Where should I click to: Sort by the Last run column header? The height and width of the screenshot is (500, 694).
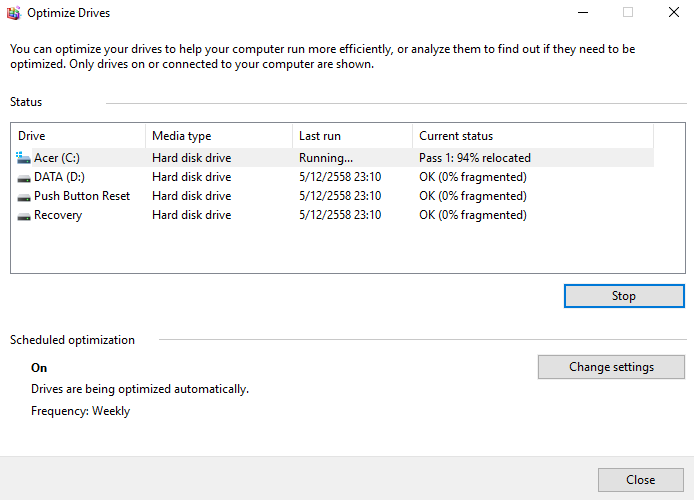coord(353,136)
